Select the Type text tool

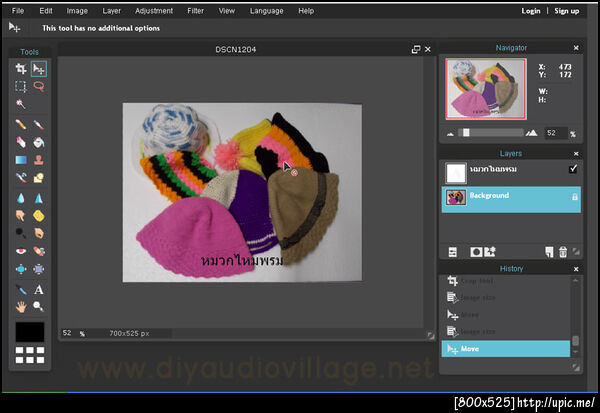[x=39, y=290]
